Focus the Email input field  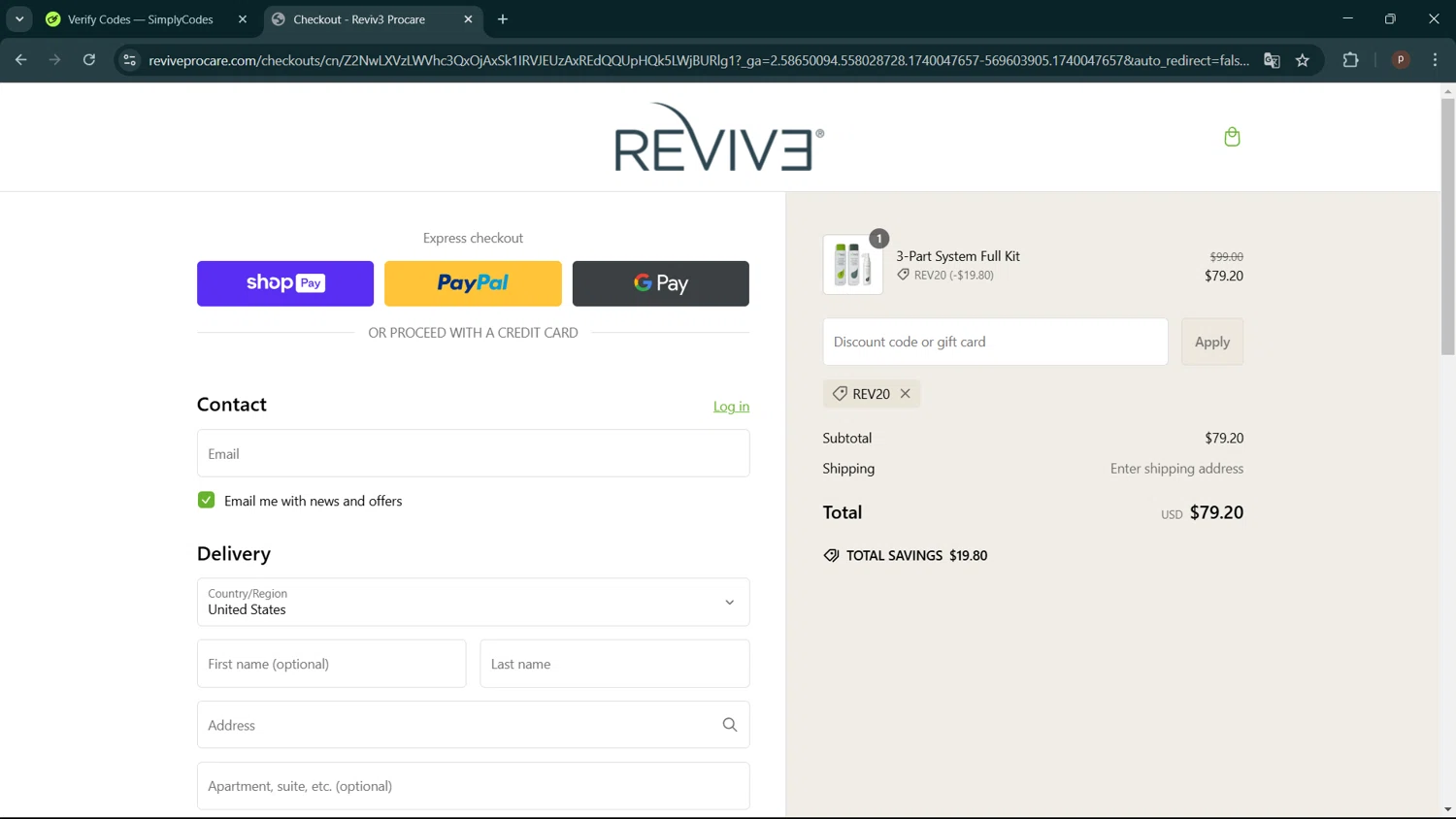(x=473, y=453)
